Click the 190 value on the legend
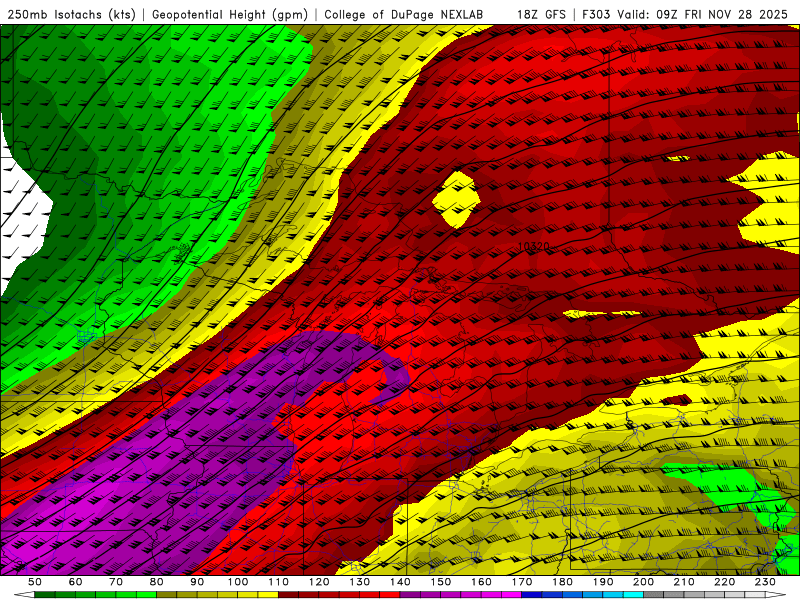The width and height of the screenshot is (800, 600). [x=603, y=582]
